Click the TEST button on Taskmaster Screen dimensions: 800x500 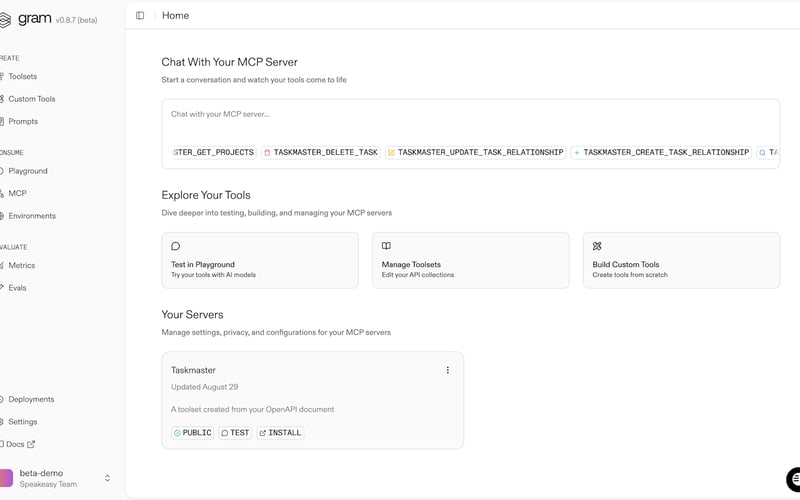236,433
